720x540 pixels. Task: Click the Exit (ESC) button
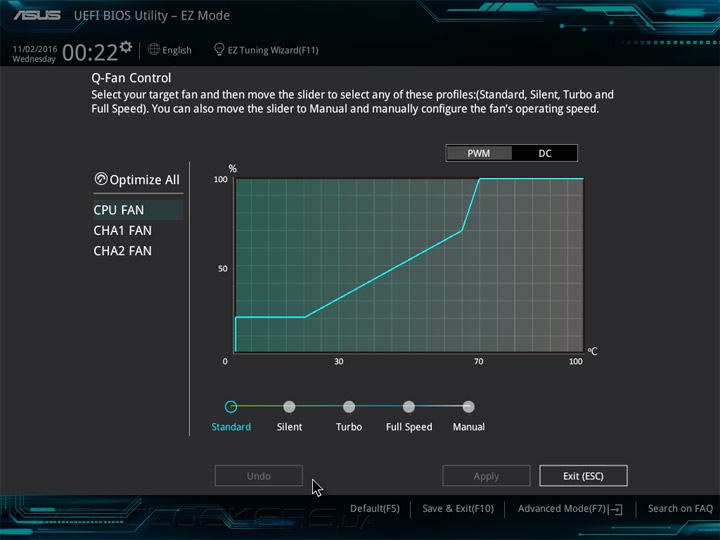click(583, 476)
